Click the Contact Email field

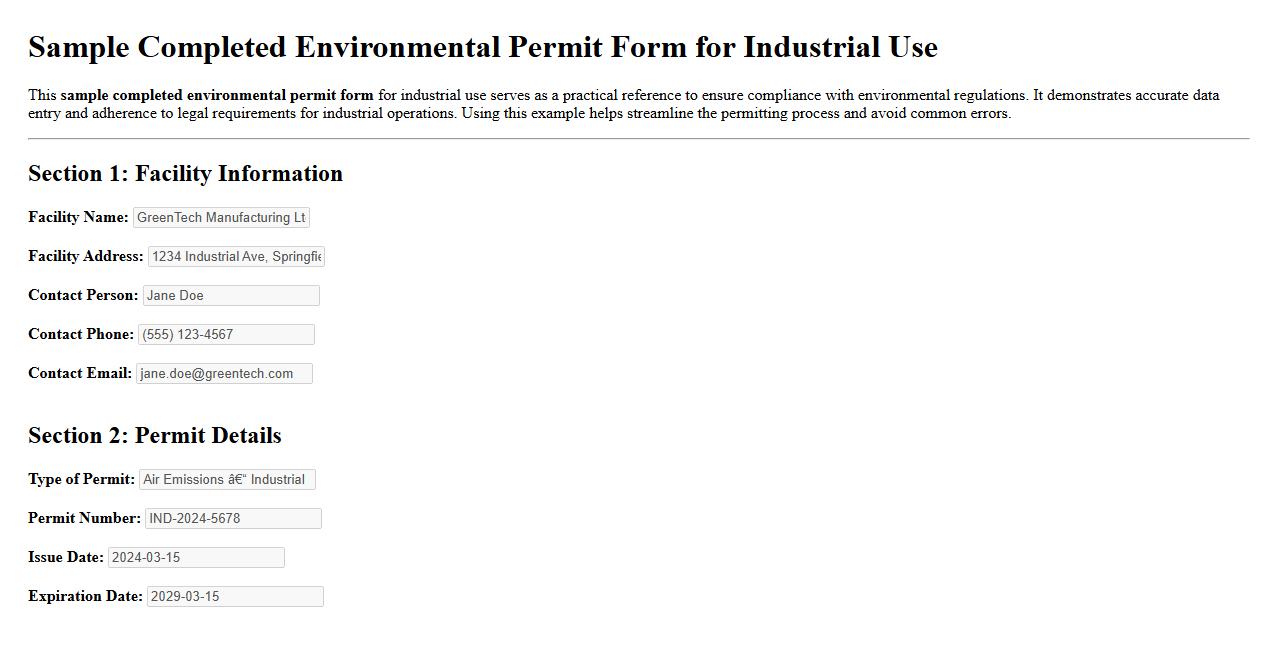click(x=224, y=373)
